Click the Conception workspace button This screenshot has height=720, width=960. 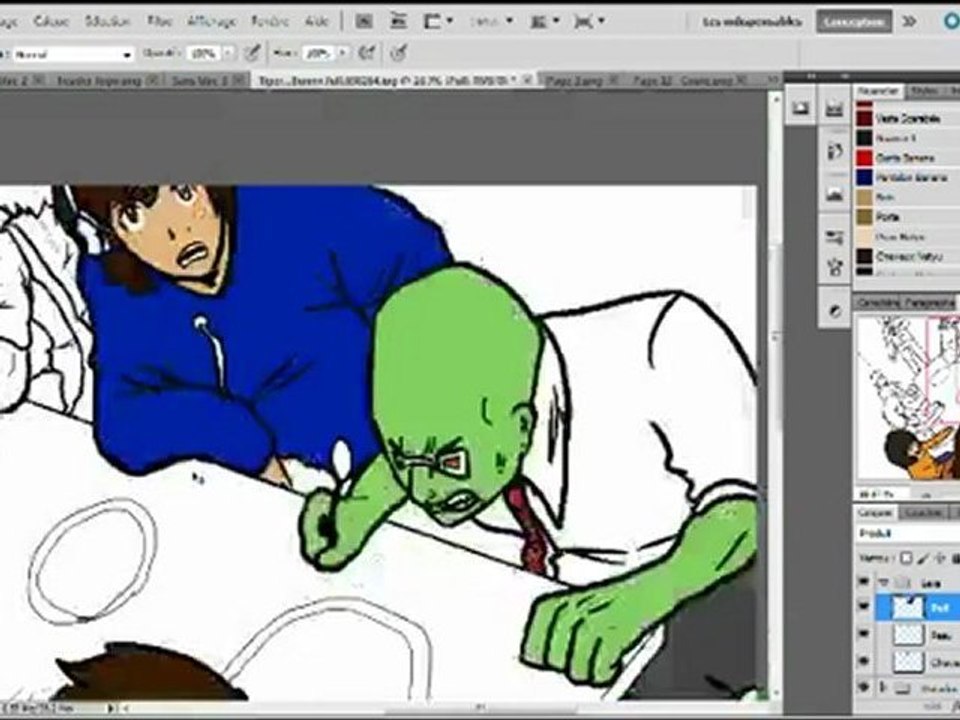pyautogui.click(x=853, y=22)
